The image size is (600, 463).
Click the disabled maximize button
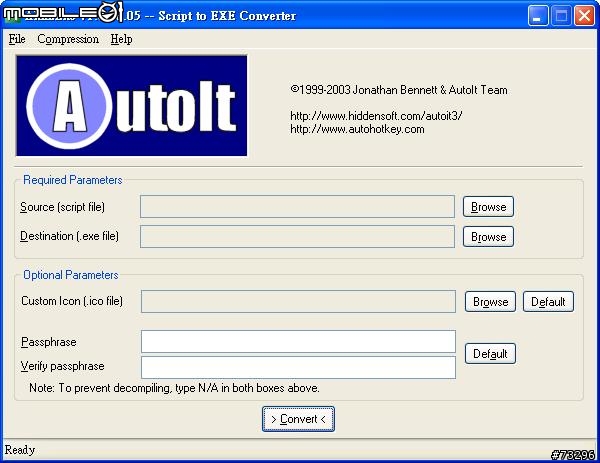pyautogui.click(x=561, y=16)
